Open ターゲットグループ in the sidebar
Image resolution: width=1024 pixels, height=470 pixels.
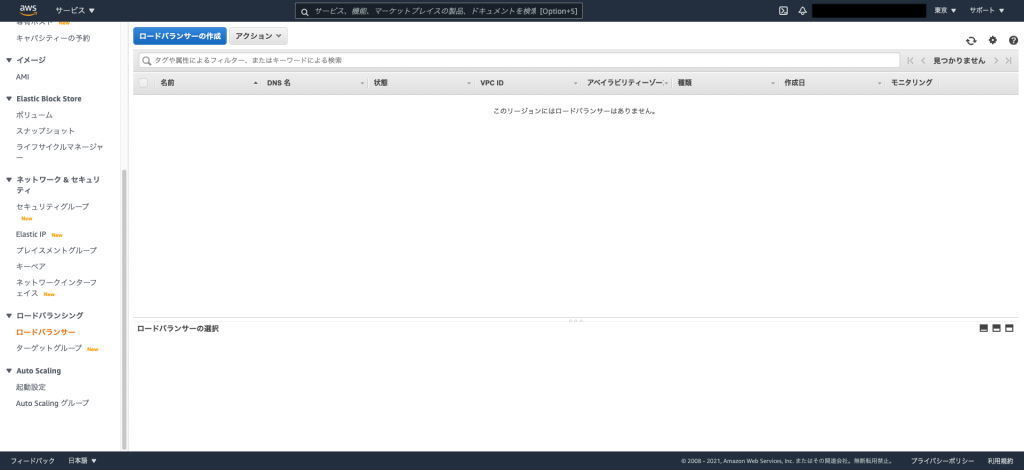click(x=49, y=349)
